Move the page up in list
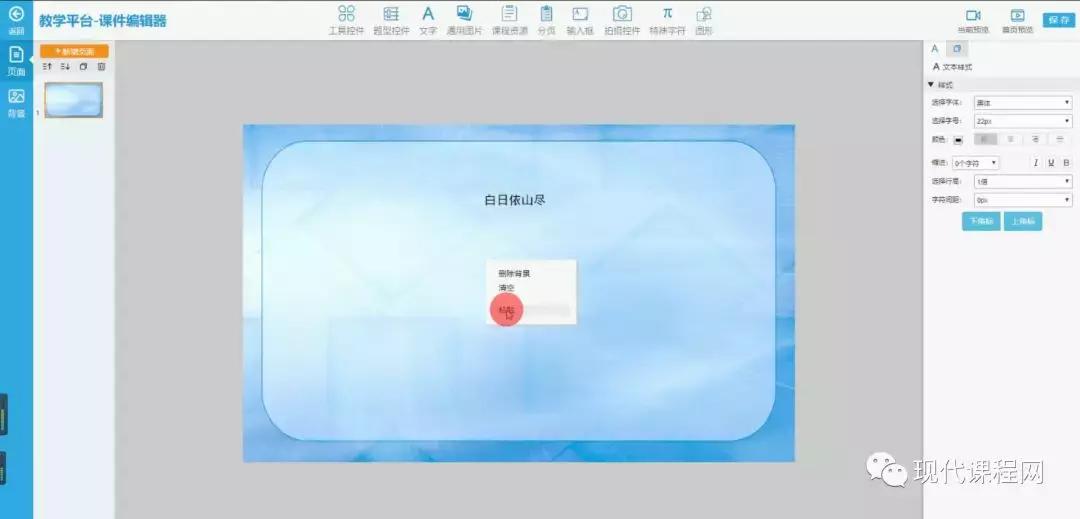This screenshot has height=519, width=1080. 48,67
